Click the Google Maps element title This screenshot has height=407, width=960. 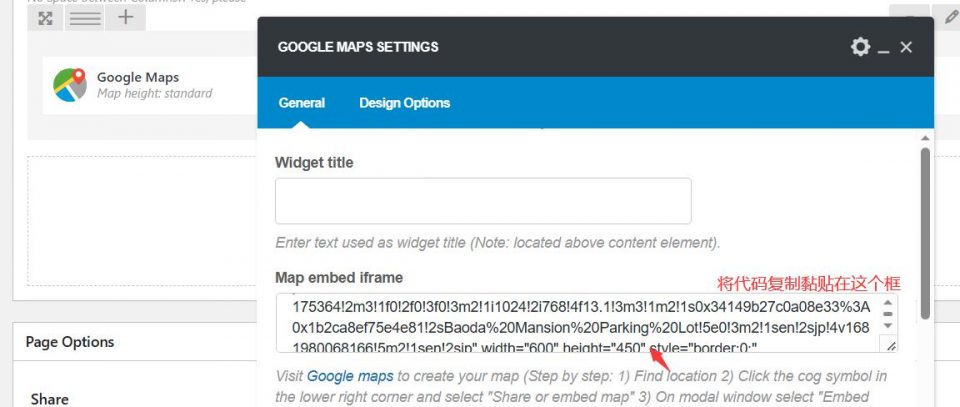point(138,77)
